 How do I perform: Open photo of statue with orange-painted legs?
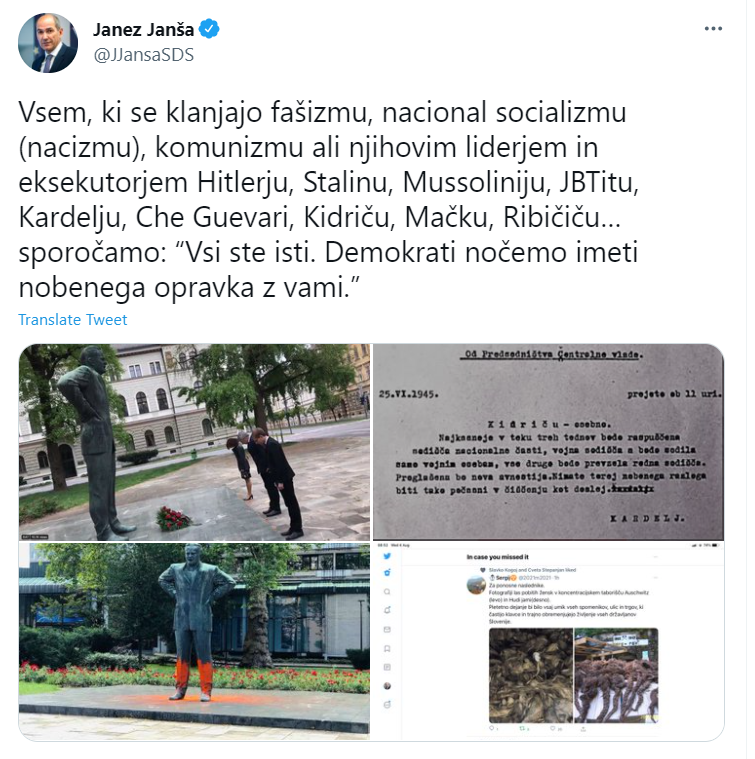tap(195, 641)
